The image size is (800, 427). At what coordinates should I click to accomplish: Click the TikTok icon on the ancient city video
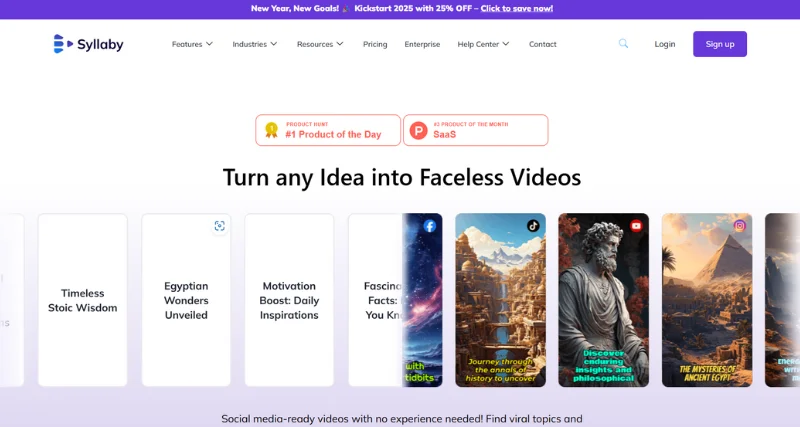[x=533, y=225]
